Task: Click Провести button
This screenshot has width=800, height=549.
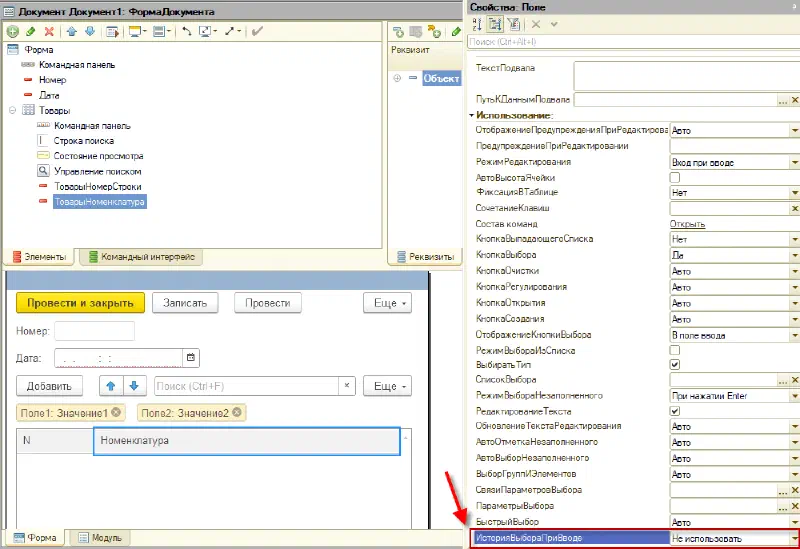Action: tap(268, 303)
